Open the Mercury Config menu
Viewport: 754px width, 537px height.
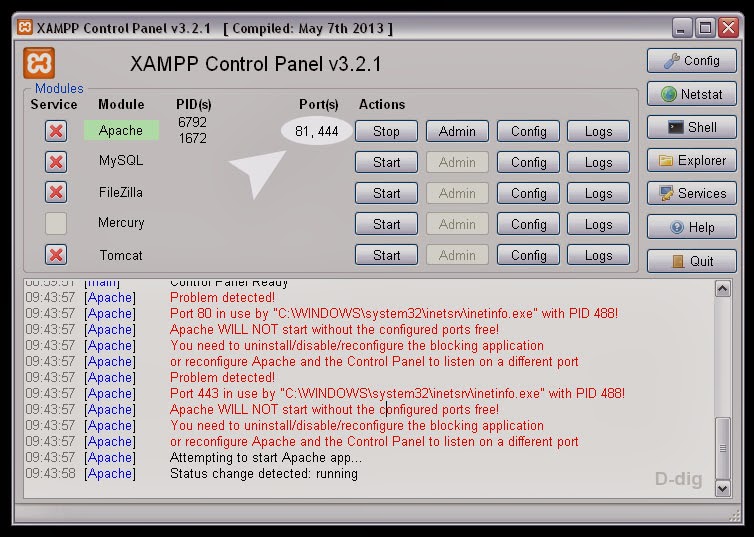coord(528,224)
